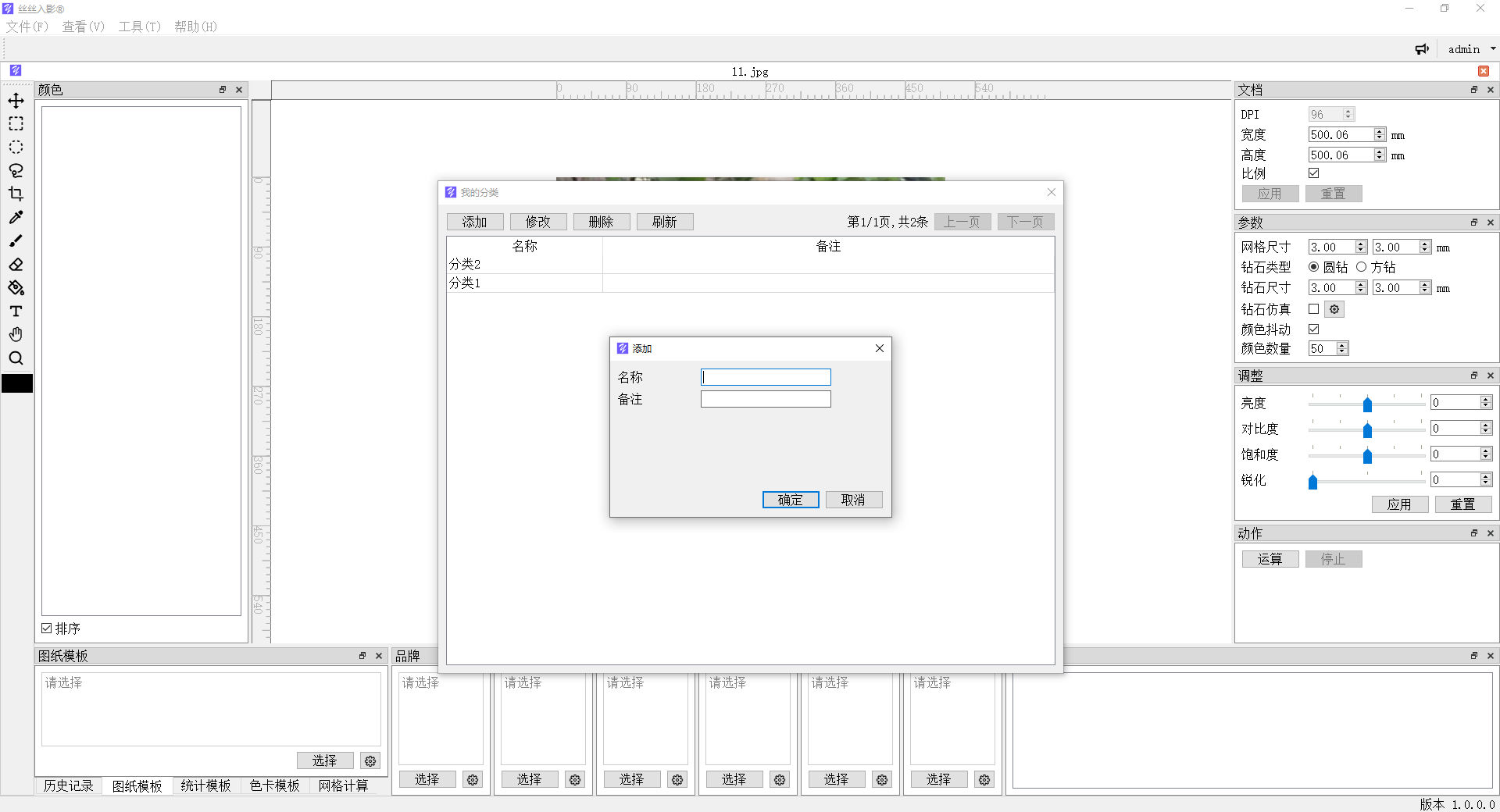The image size is (1500, 812).
Task: Select the Crop tool
Action: pyautogui.click(x=16, y=194)
